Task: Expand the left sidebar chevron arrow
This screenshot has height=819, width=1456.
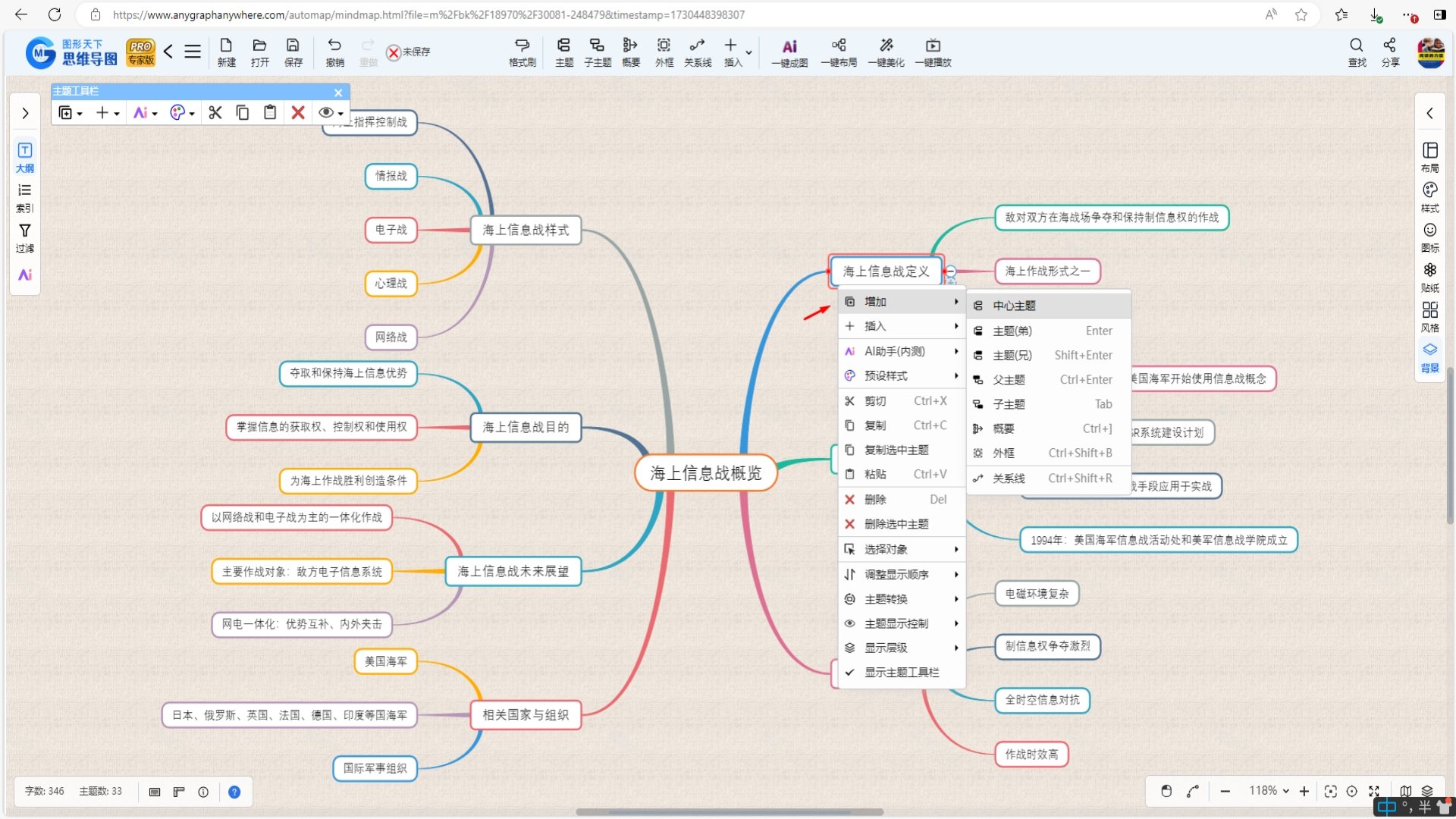Action: (25, 113)
